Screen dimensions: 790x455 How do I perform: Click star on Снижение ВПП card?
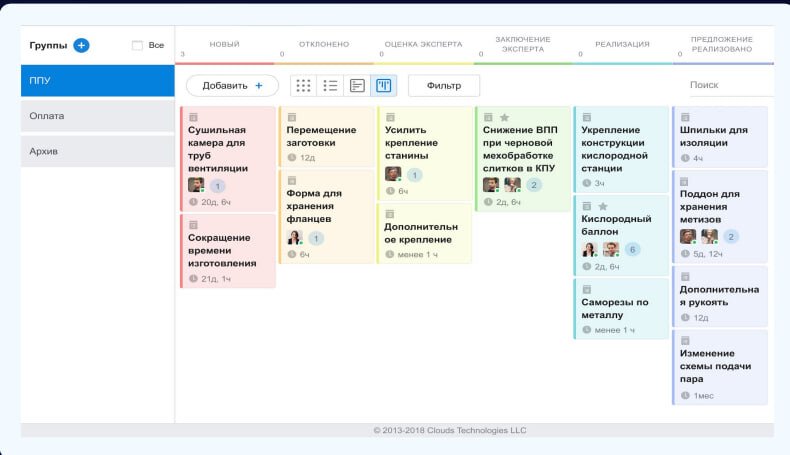[x=504, y=117]
